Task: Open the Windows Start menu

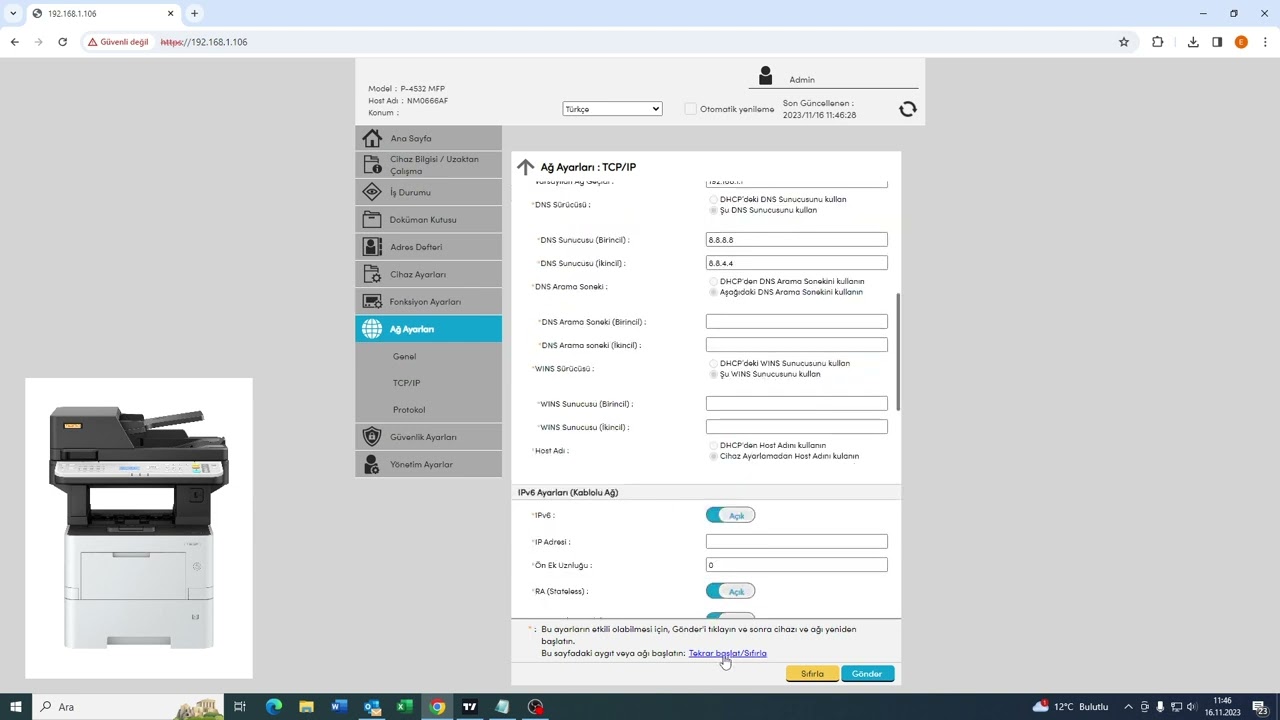Action: (x=15, y=707)
